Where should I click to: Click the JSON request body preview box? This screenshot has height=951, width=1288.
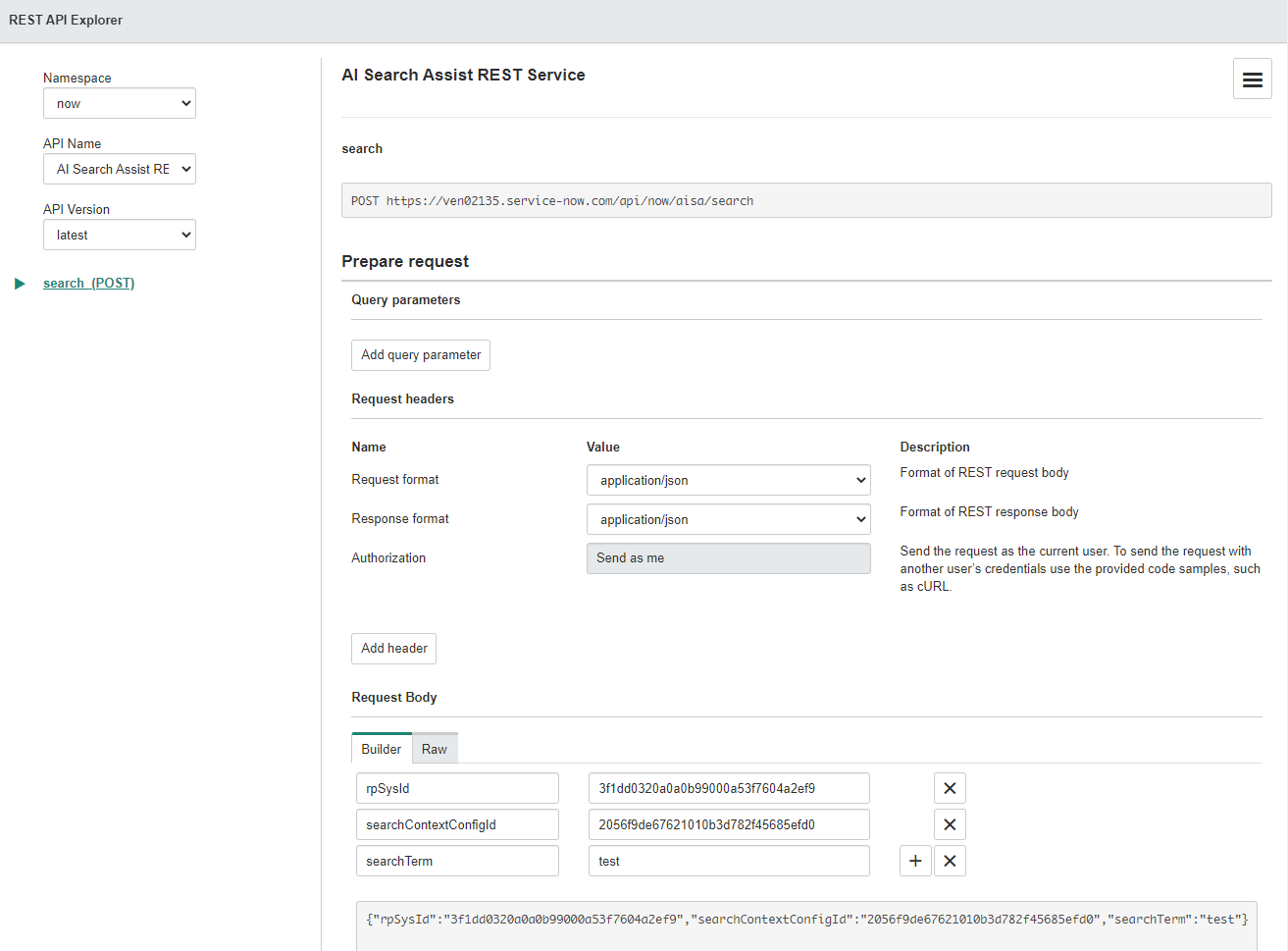point(806,925)
